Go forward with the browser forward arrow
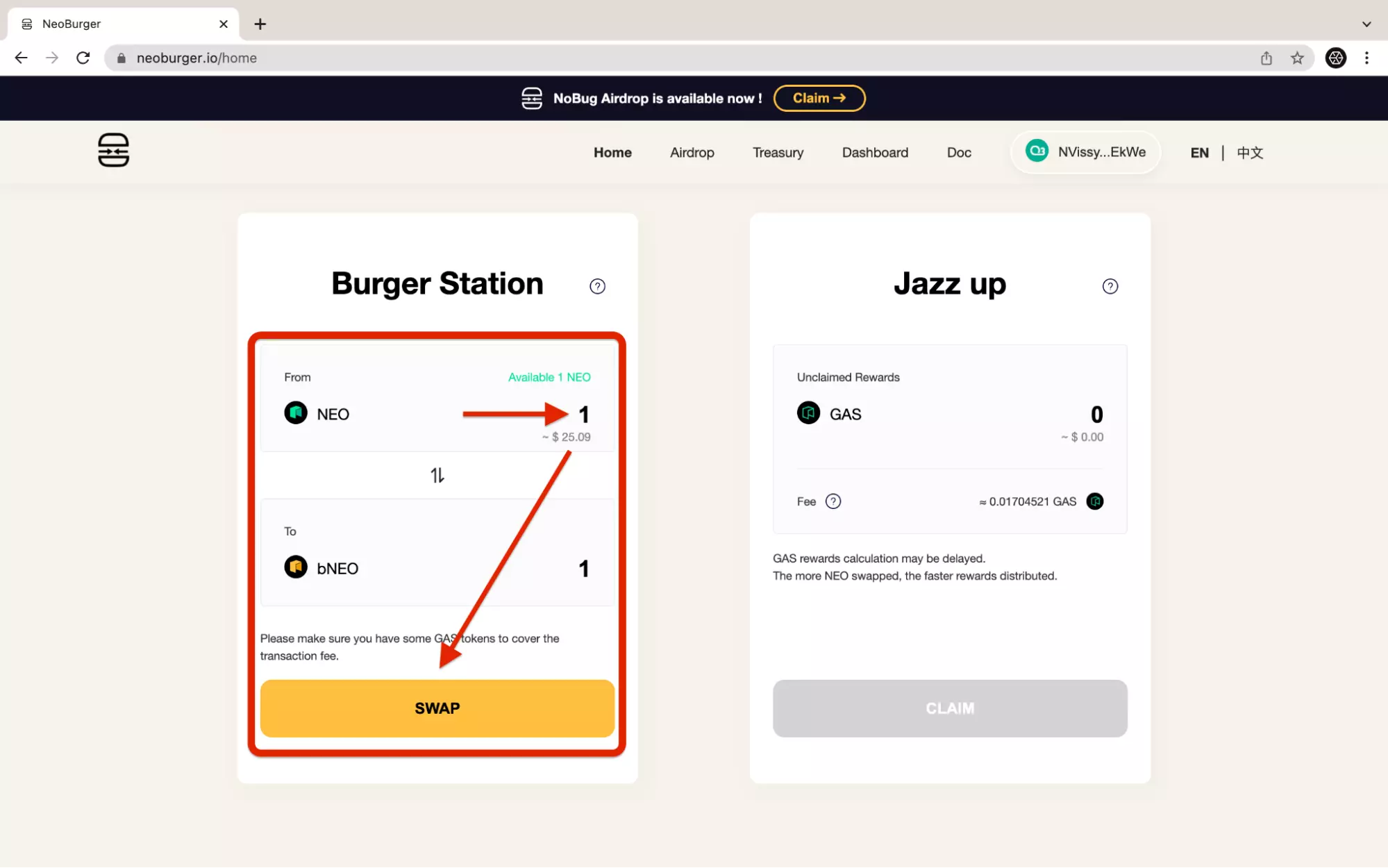Screen dimensions: 1388x868 click(x=52, y=58)
